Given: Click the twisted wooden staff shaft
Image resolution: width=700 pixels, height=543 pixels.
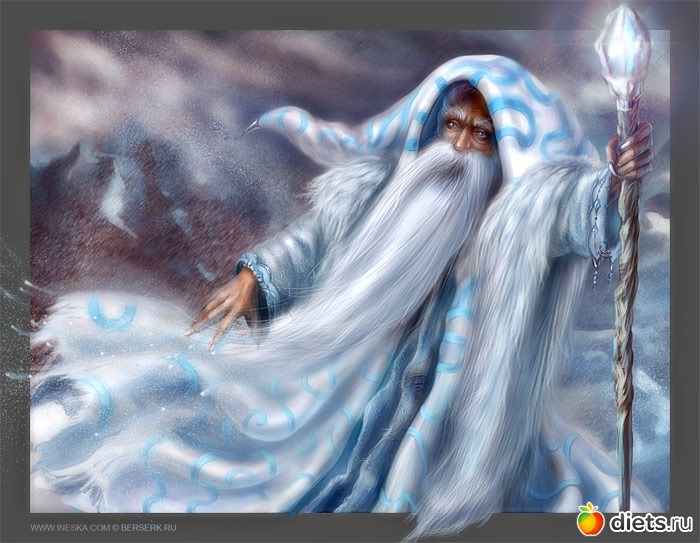Looking at the screenshot, I should tap(627, 320).
